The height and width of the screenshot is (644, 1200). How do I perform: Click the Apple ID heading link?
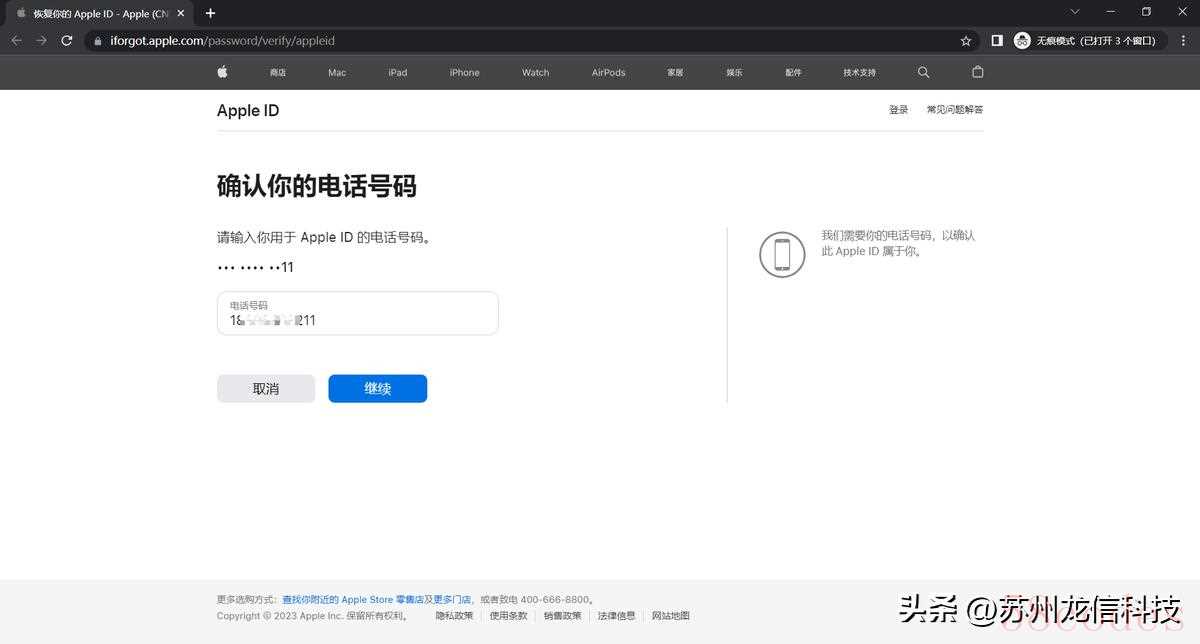pyautogui.click(x=248, y=111)
